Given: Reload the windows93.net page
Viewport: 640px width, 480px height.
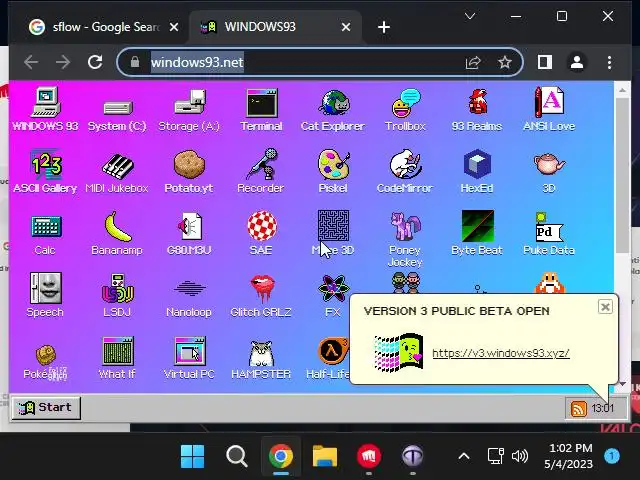Looking at the screenshot, I should (95, 62).
